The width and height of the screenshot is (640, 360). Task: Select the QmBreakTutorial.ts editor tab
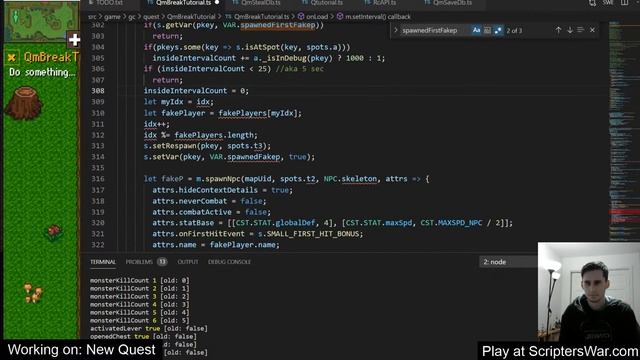tap(183, 3)
